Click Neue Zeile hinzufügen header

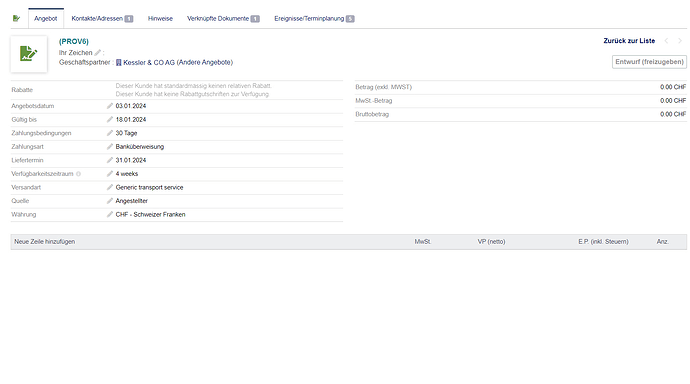tap(44, 241)
